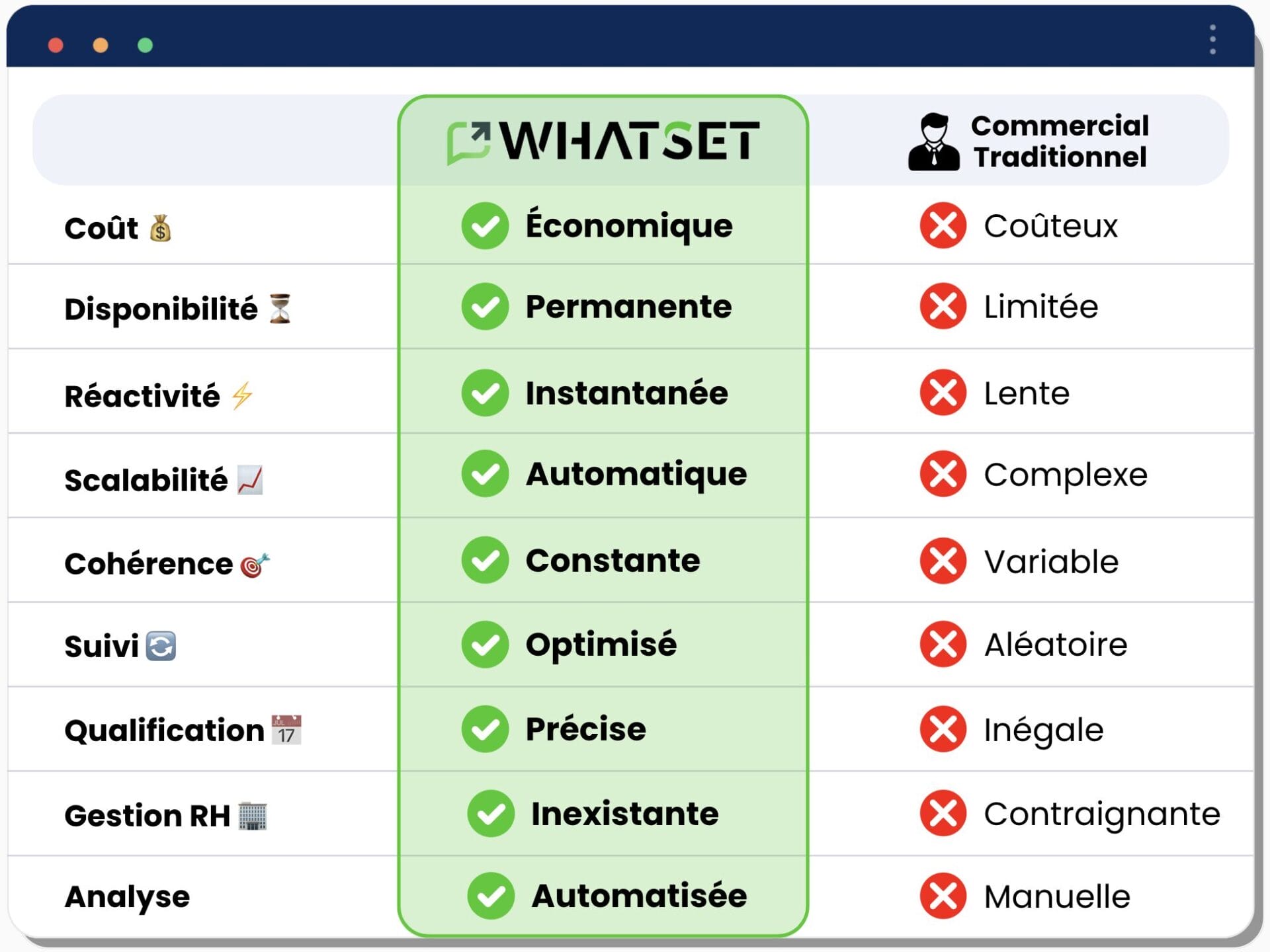Click the businessman icon beside Commercial Traditionnel
This screenshot has height=952, width=1270.
pyautogui.click(x=933, y=142)
